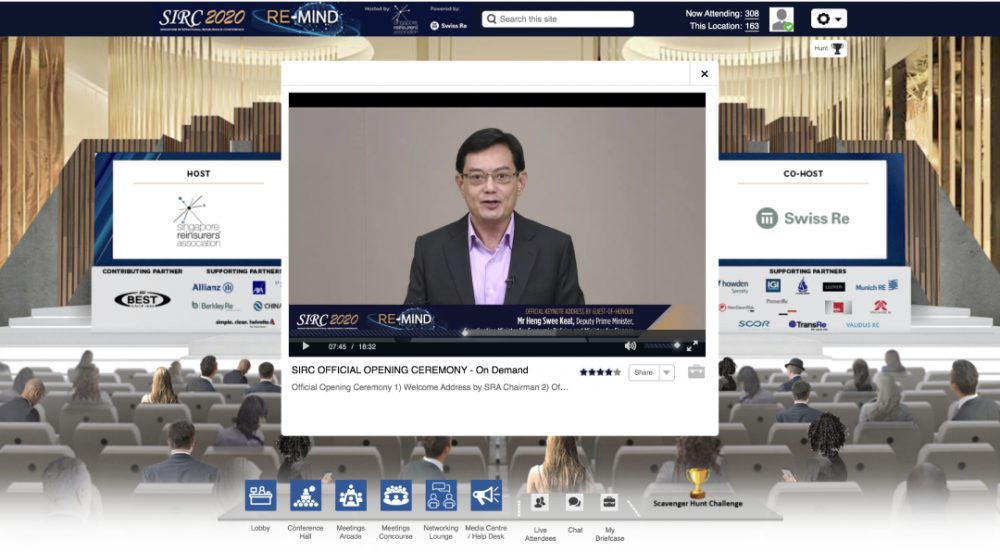
Task: Click the Hunt trophy badge at top right
Action: click(828, 48)
